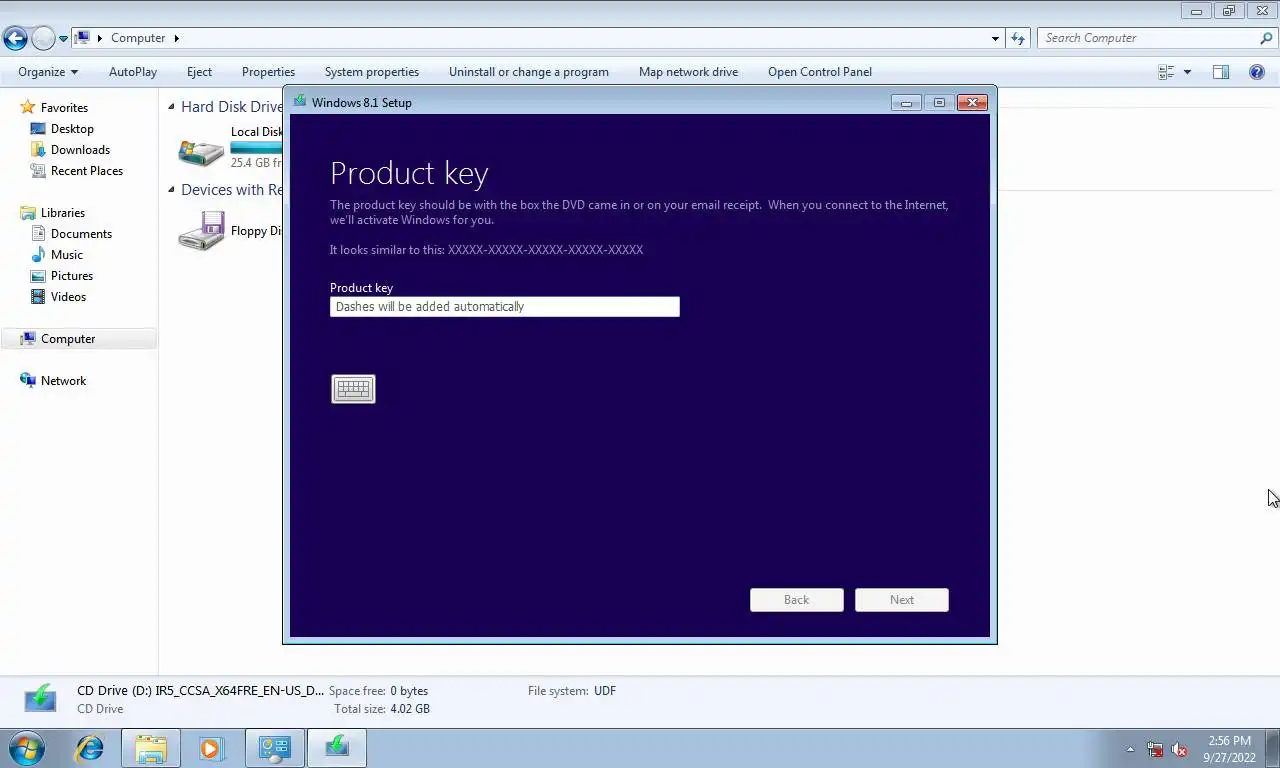Go back in Explorer navigation
This screenshot has height=768, width=1280.
(x=15, y=39)
